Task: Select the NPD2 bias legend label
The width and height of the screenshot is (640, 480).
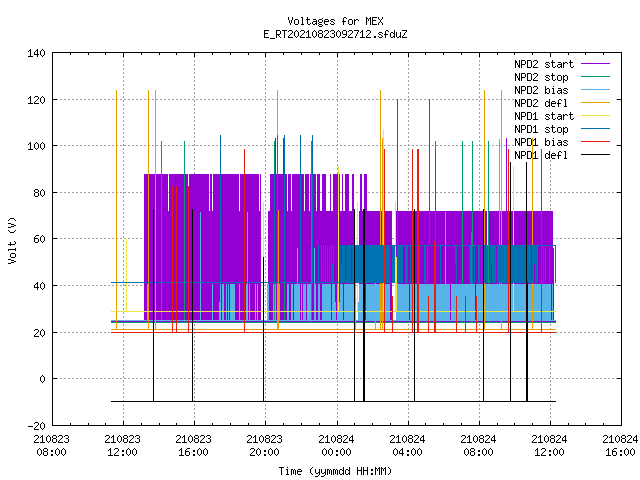Action: [541, 90]
